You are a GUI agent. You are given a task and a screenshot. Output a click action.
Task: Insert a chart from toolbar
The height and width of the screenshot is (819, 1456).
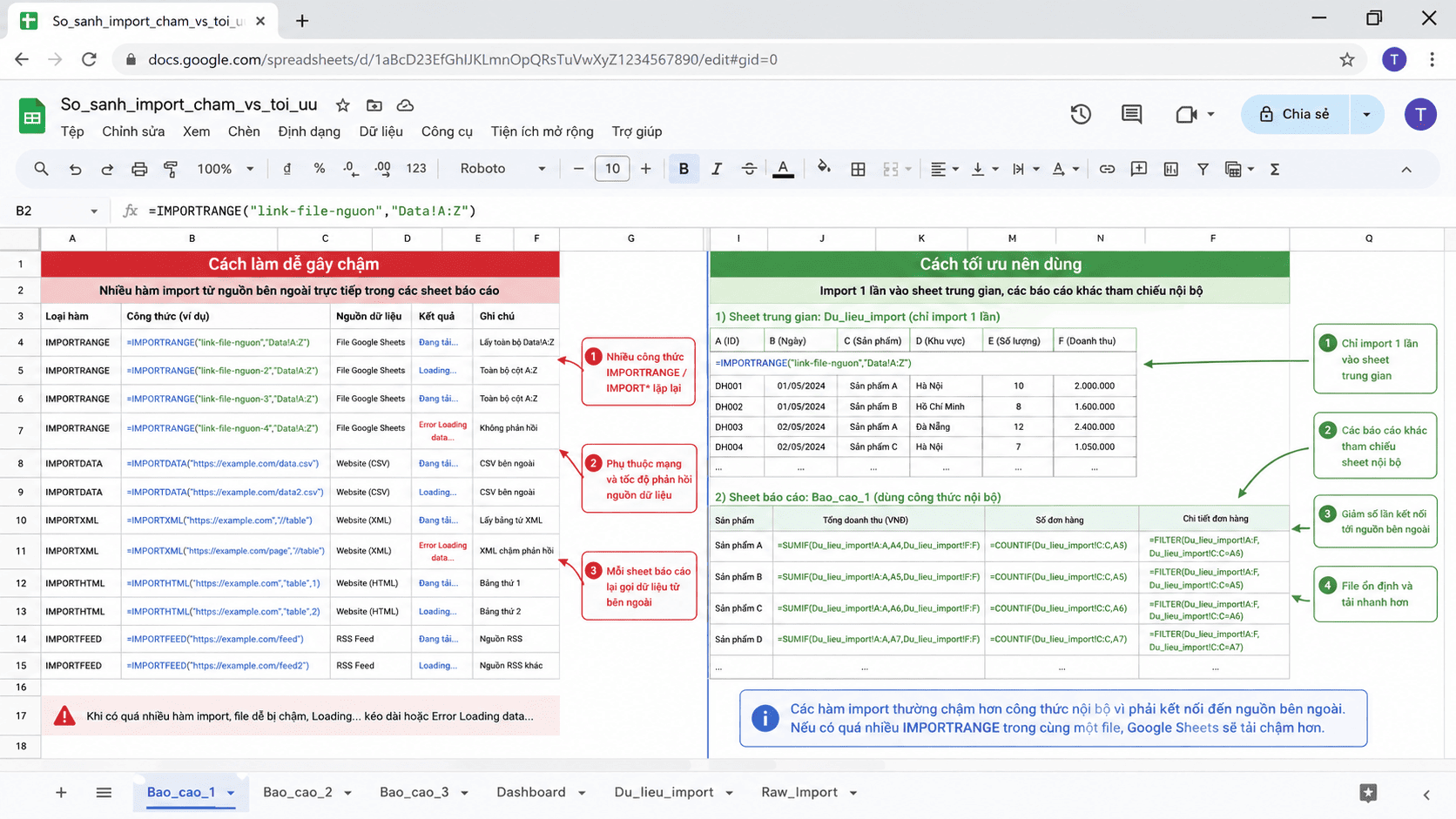coord(1170,169)
